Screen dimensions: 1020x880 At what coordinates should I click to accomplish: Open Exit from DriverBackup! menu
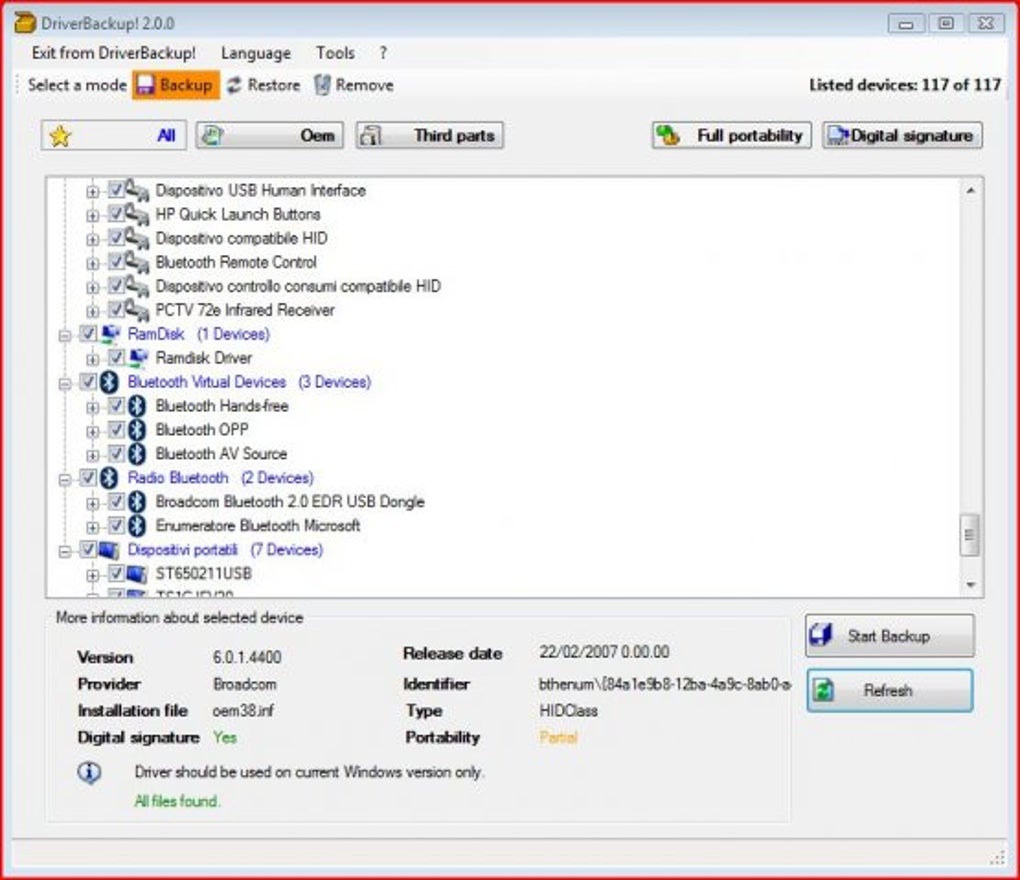[113, 53]
